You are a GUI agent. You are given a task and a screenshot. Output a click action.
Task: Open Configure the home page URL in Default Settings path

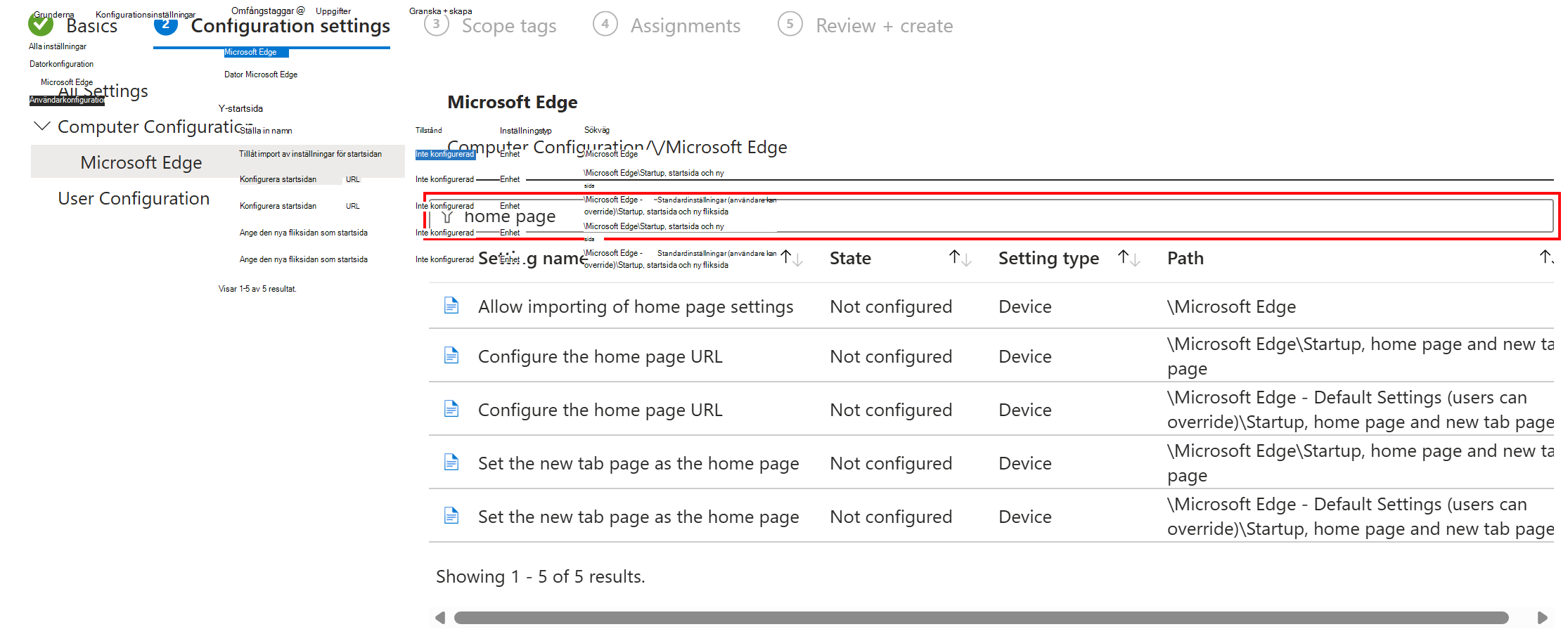600,410
